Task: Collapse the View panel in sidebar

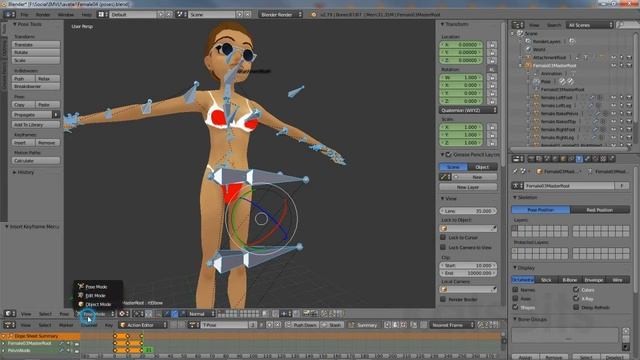Action: (x=442, y=198)
